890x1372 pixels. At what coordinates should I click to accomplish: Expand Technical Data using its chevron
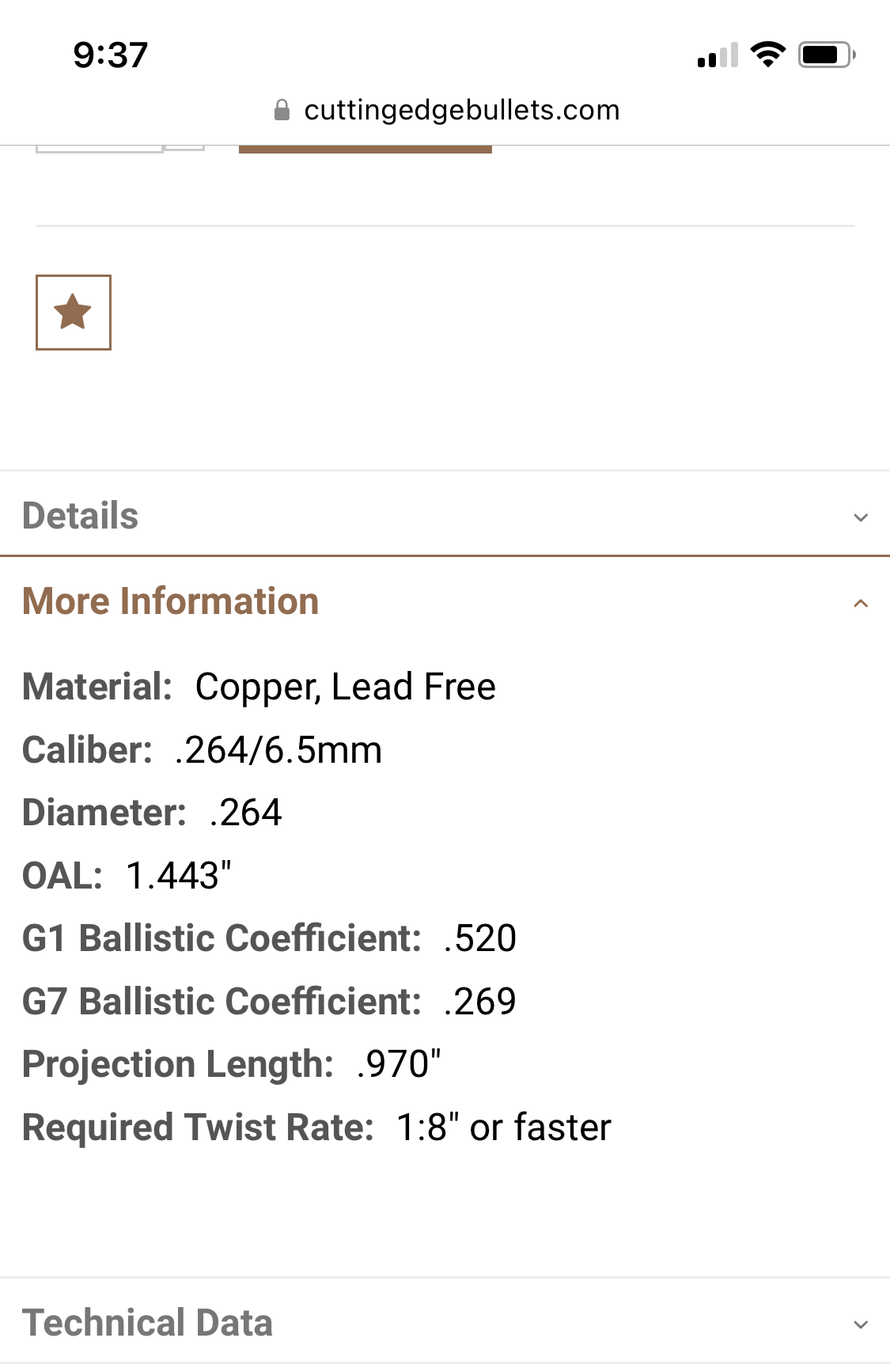[x=861, y=1324]
